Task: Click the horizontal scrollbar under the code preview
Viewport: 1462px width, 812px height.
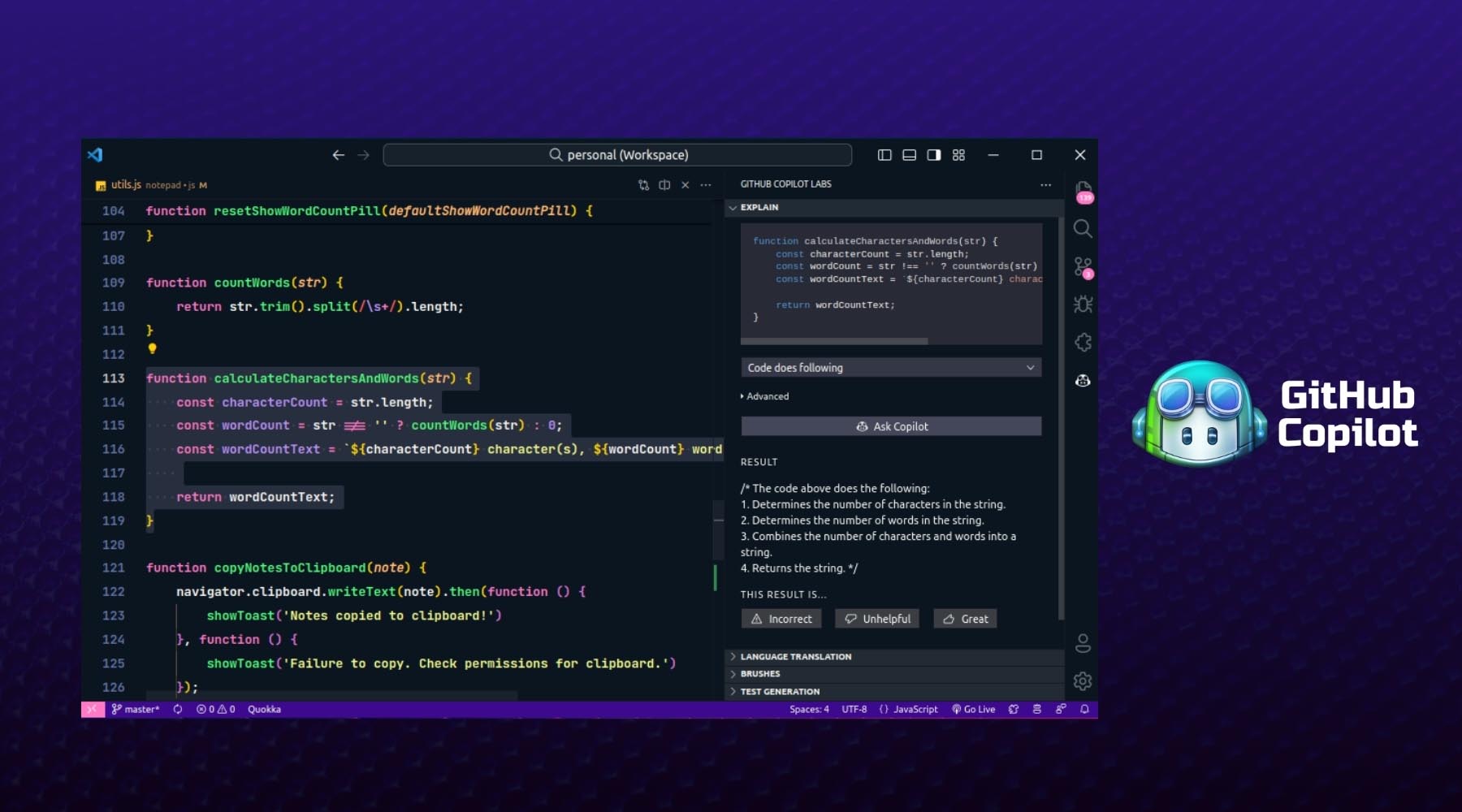Action: [x=834, y=341]
